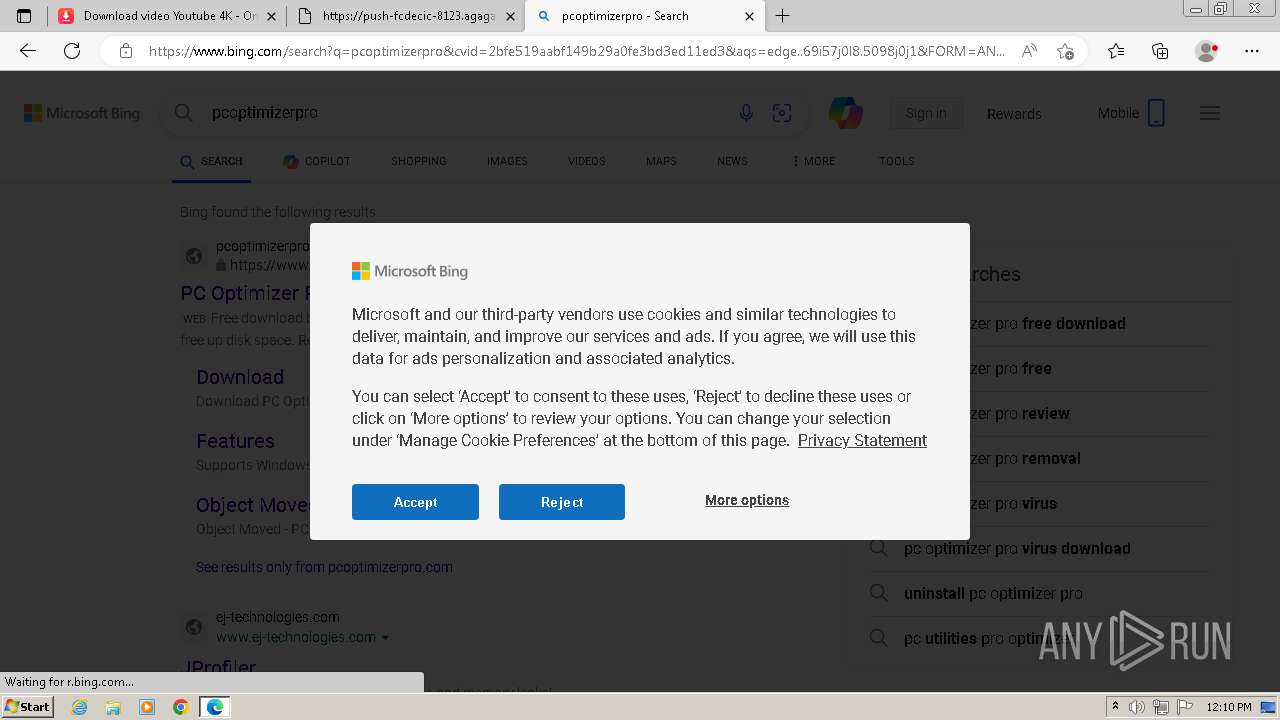Image resolution: width=1280 pixels, height=720 pixels.
Task: Open the Features sublink result
Action: [235, 441]
